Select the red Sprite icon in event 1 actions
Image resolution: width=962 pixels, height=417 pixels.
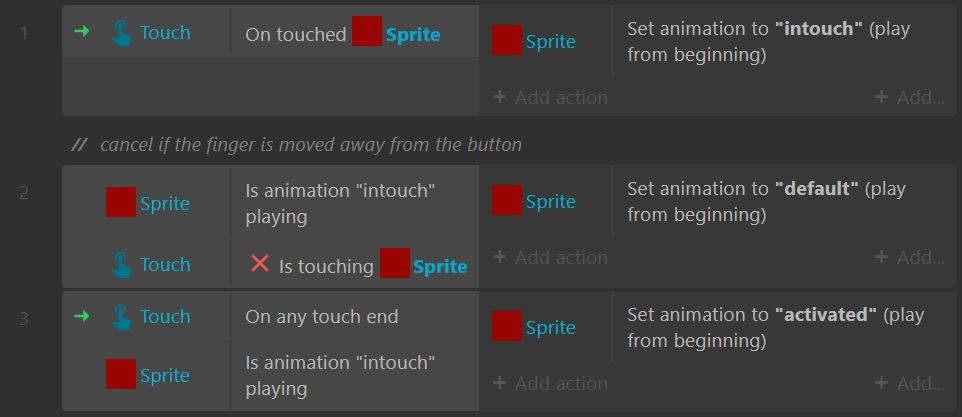pos(507,40)
